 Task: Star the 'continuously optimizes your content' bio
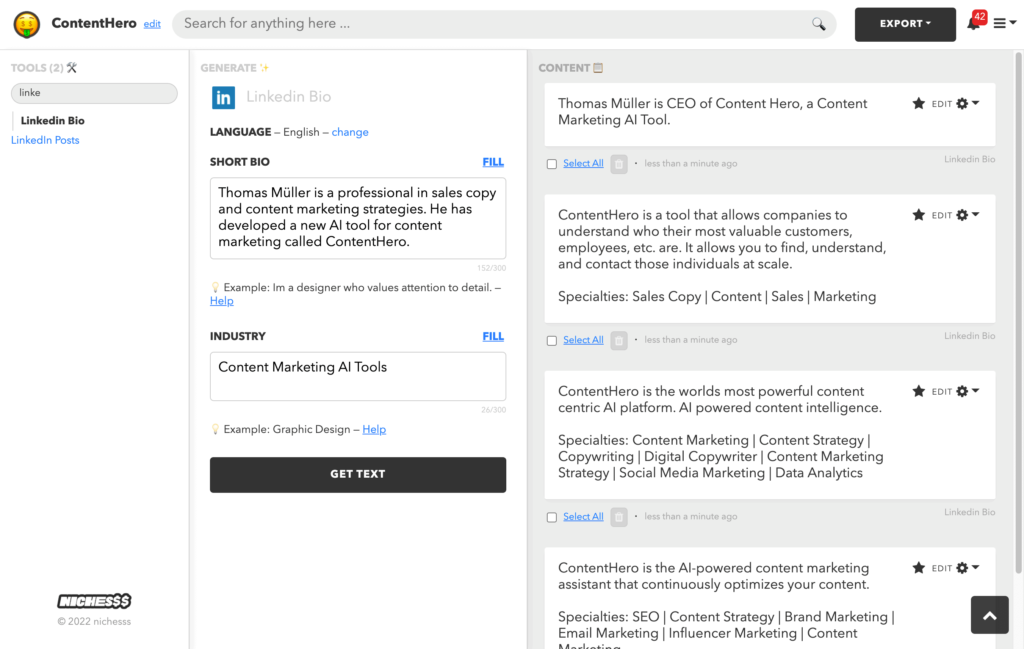[x=918, y=567]
